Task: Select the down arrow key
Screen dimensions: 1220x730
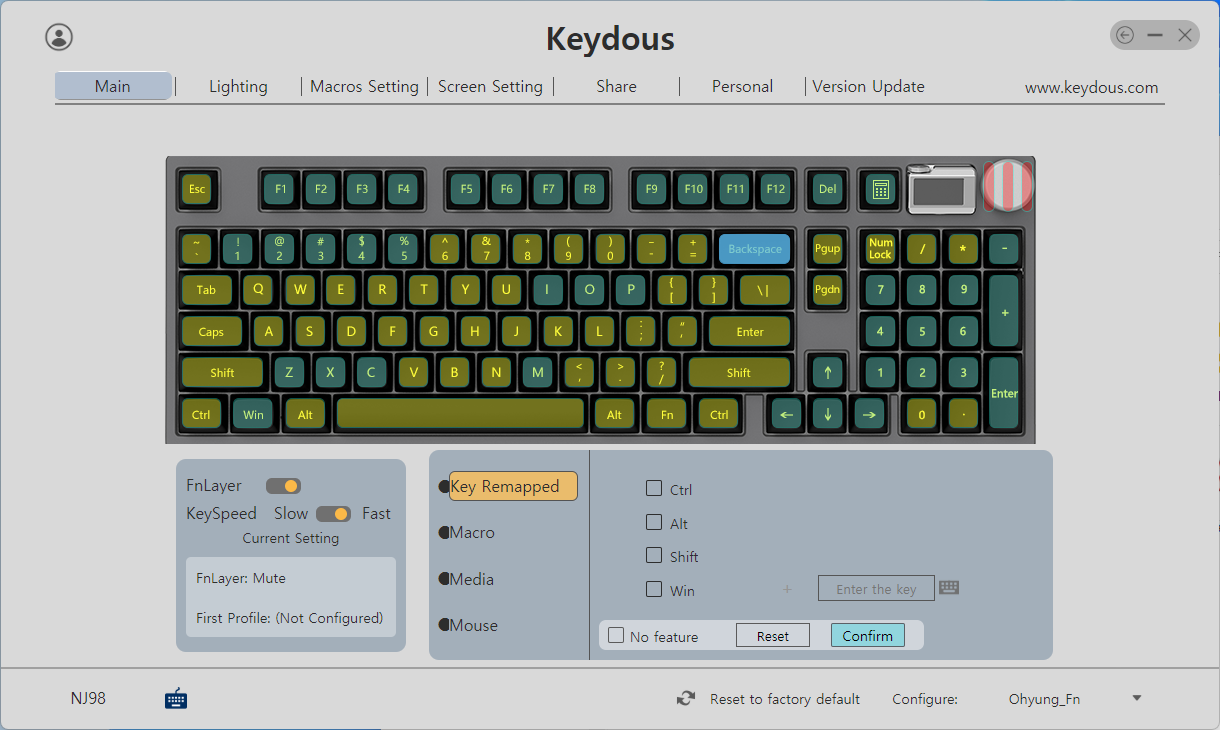Action: tap(827, 414)
